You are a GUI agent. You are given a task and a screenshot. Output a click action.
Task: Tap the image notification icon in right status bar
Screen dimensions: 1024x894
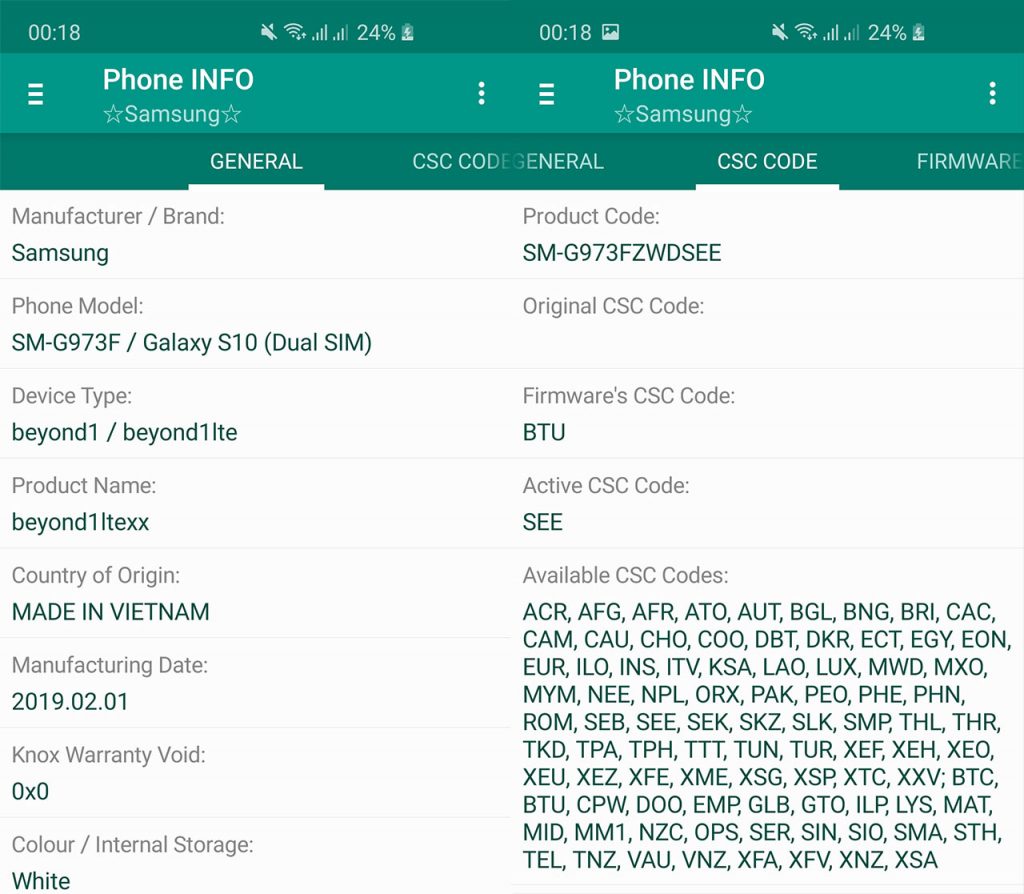click(610, 32)
